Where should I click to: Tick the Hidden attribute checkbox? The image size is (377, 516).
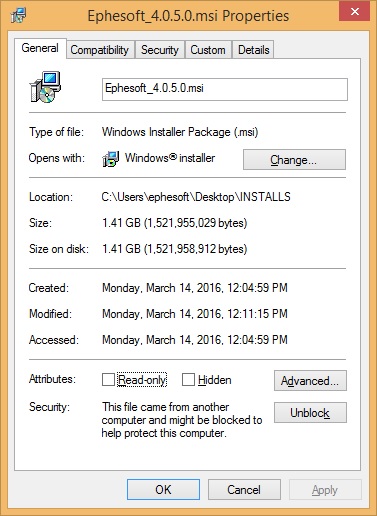[188, 380]
